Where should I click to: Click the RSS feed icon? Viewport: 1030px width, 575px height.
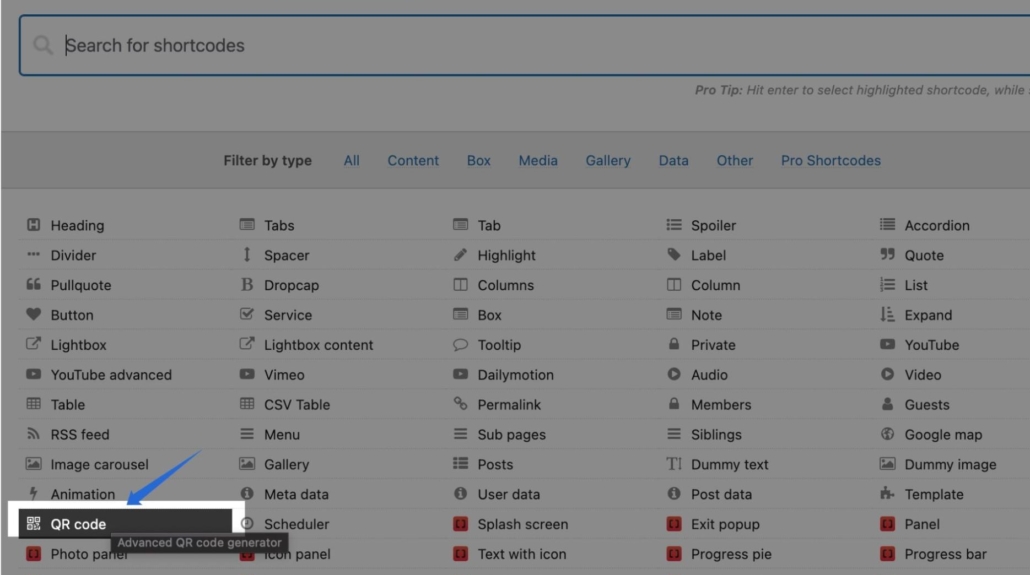(x=34, y=434)
